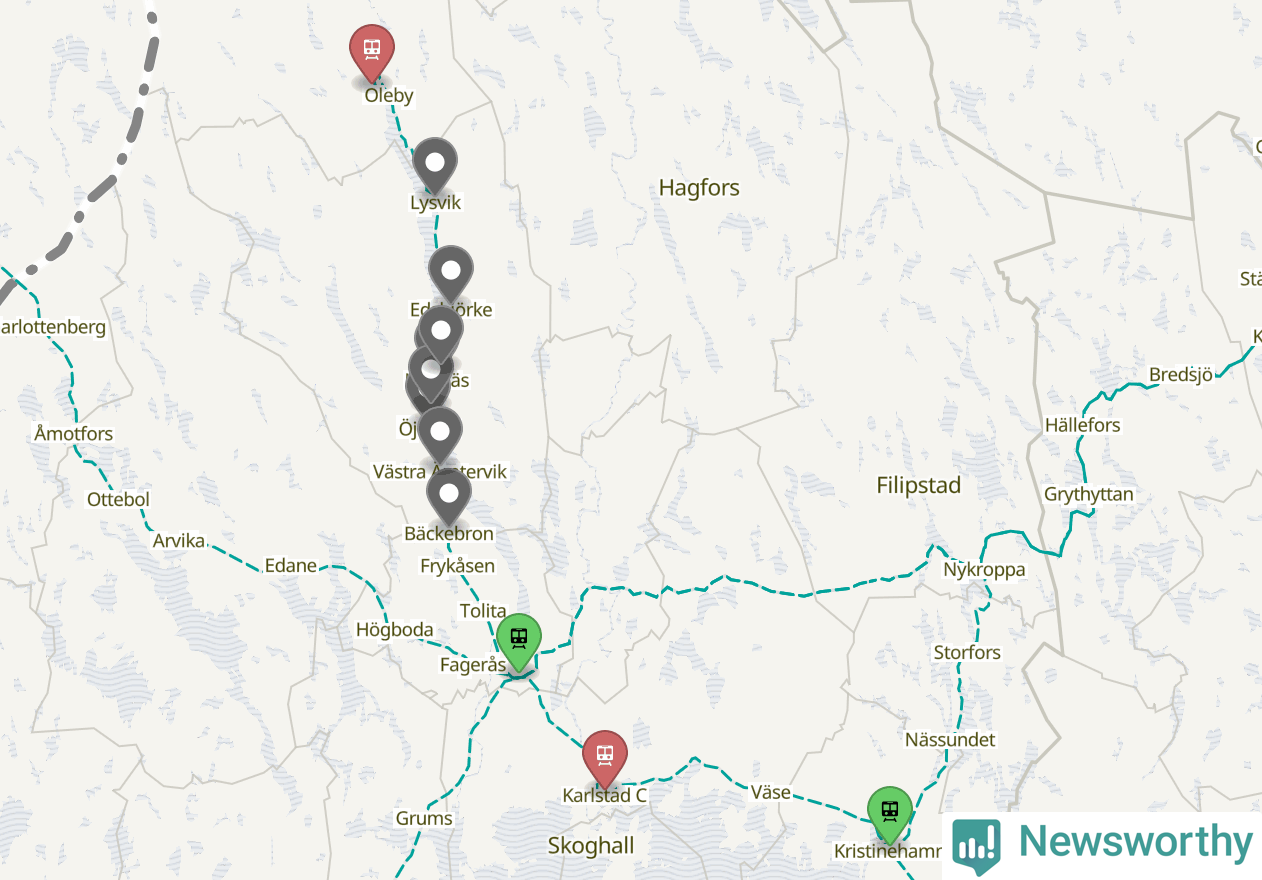Viewport: 1262px width, 880px height.
Task: Click the red train marker at Oleby
Action: [372, 52]
